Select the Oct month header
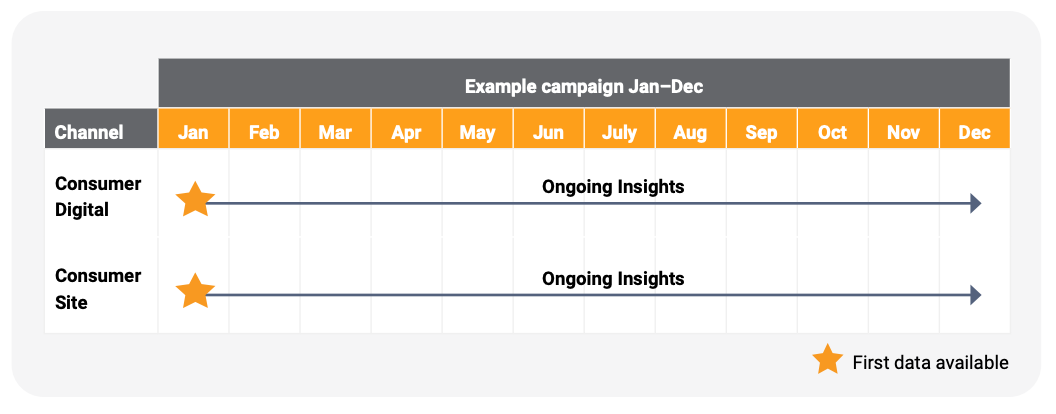 (832, 132)
